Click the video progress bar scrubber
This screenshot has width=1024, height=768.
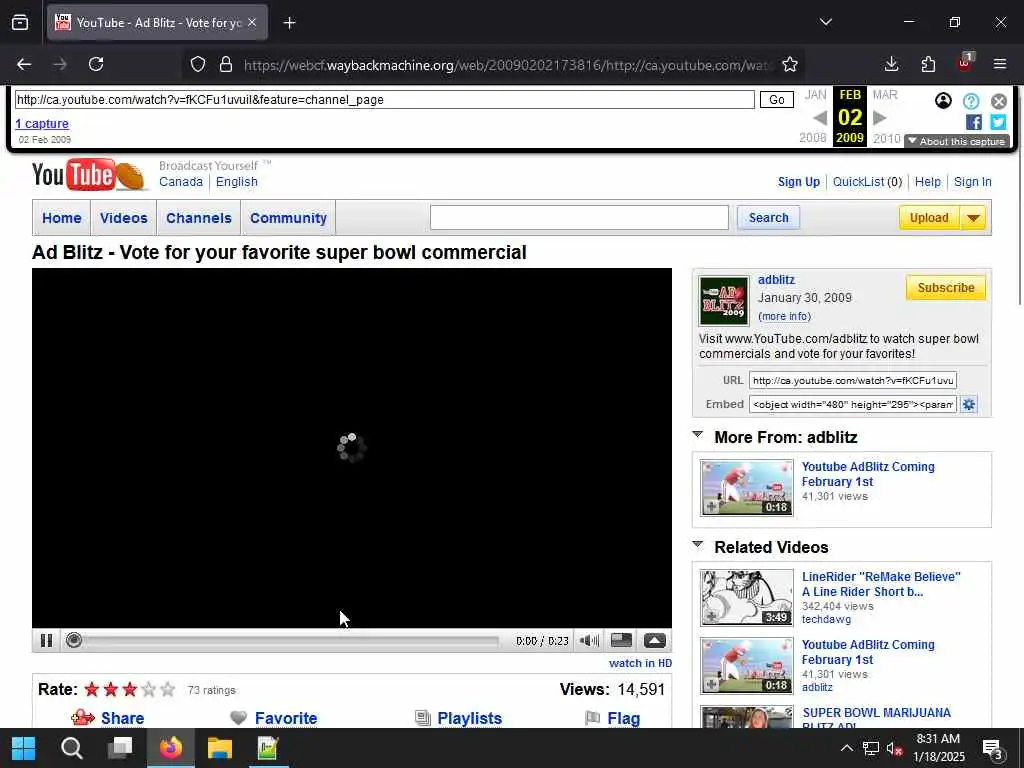pos(74,641)
